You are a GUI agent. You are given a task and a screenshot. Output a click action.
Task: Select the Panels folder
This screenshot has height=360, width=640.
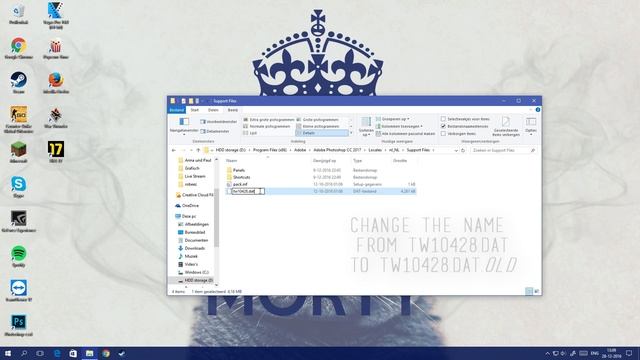239,170
